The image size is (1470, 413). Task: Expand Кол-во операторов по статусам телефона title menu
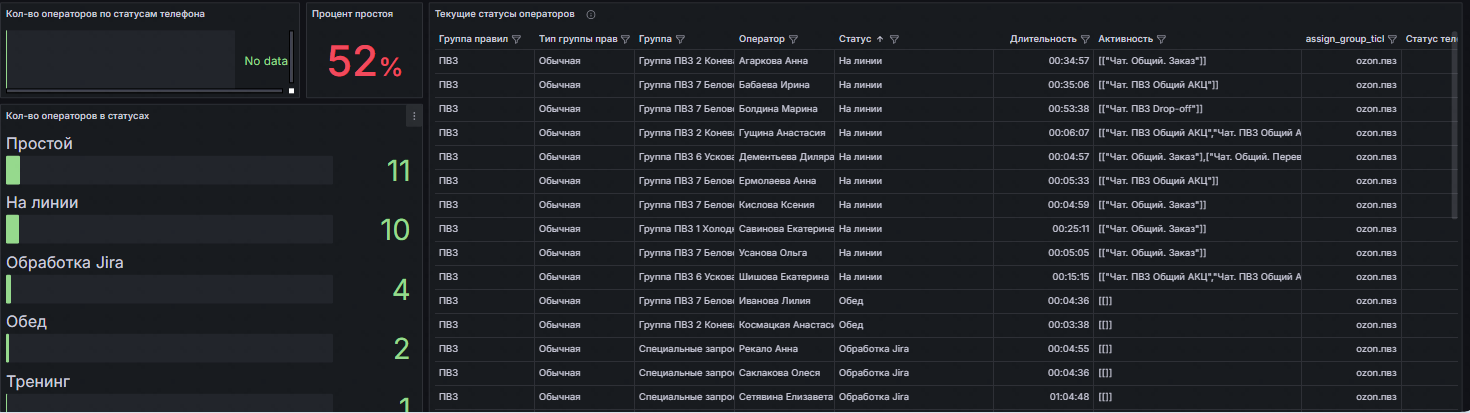(x=105, y=15)
